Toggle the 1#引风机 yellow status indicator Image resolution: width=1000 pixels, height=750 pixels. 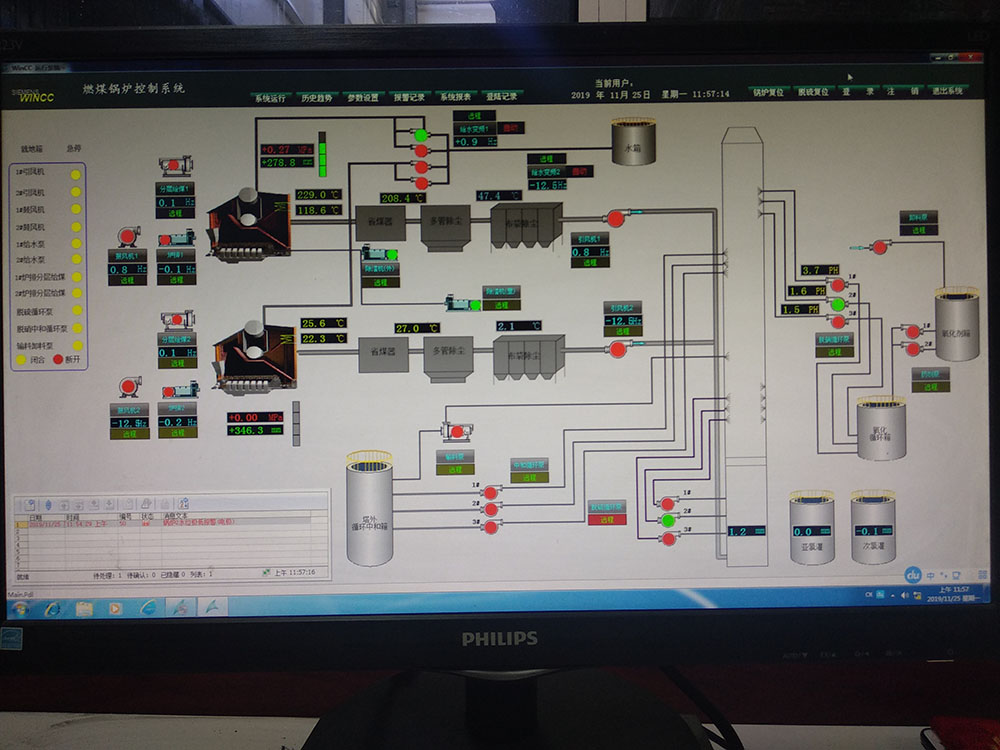tap(76, 175)
